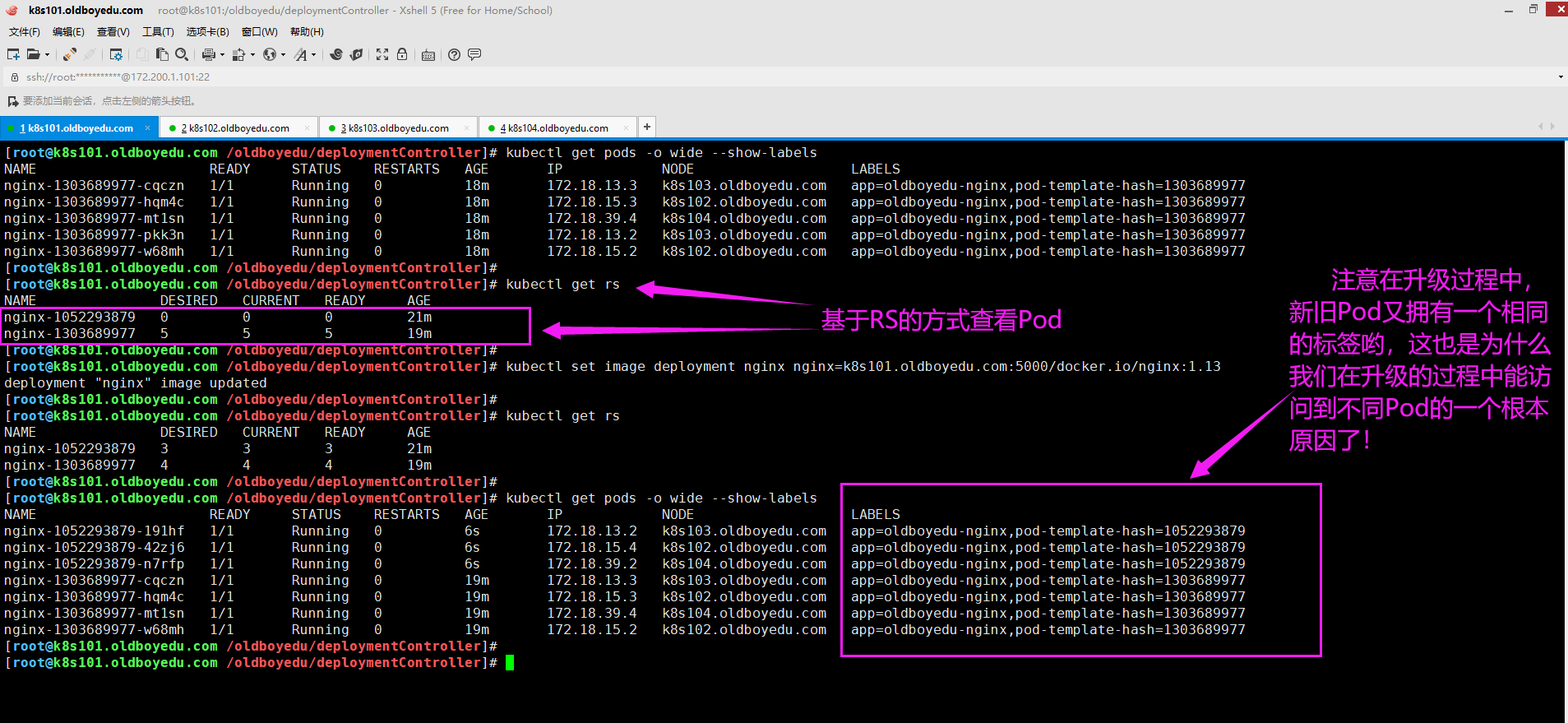The height and width of the screenshot is (723, 1568).
Task: Click the New Session toolbar icon
Action: point(13,54)
